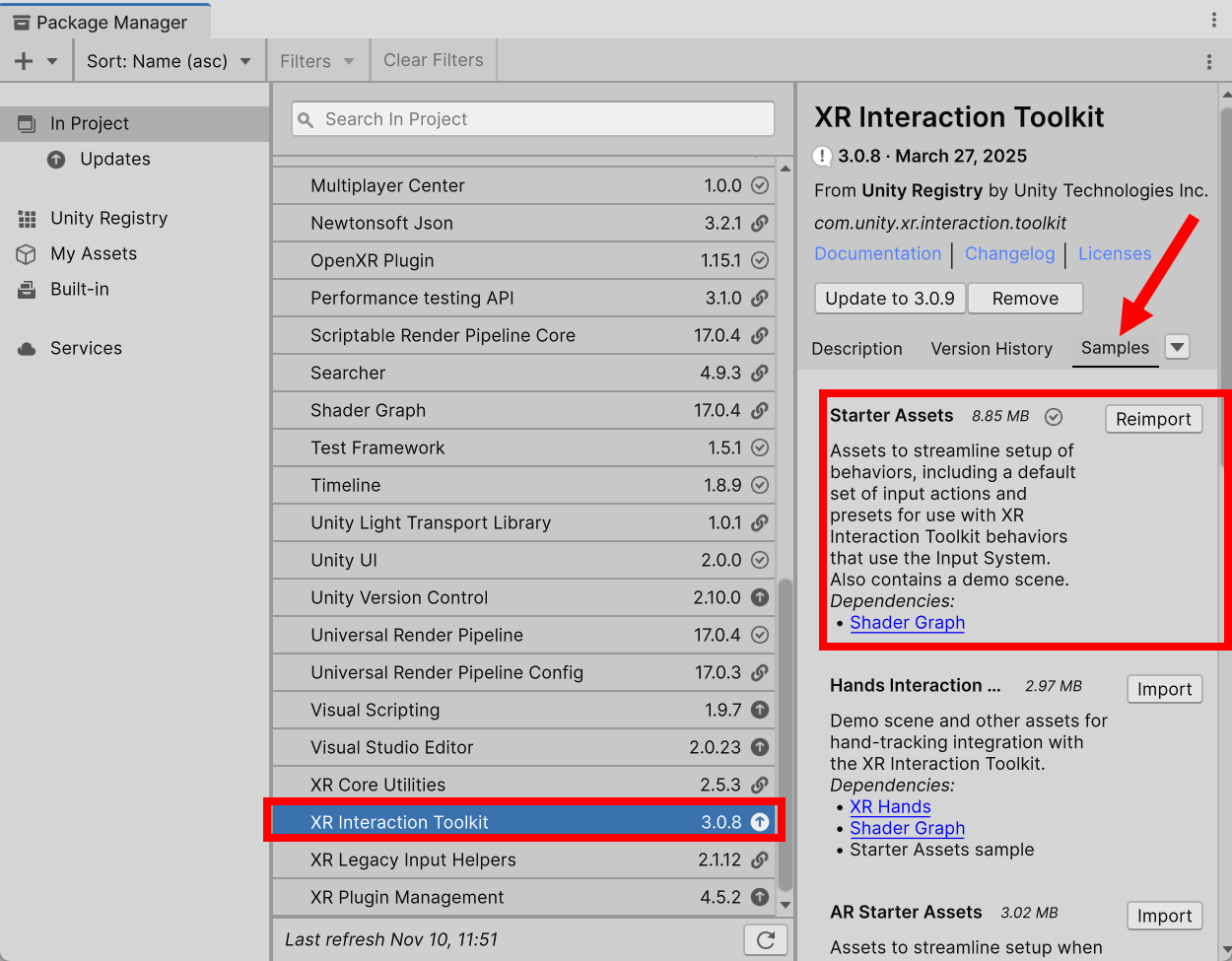This screenshot has height=961, width=1232.
Task: Focus the Search In Project field
Action: click(533, 119)
